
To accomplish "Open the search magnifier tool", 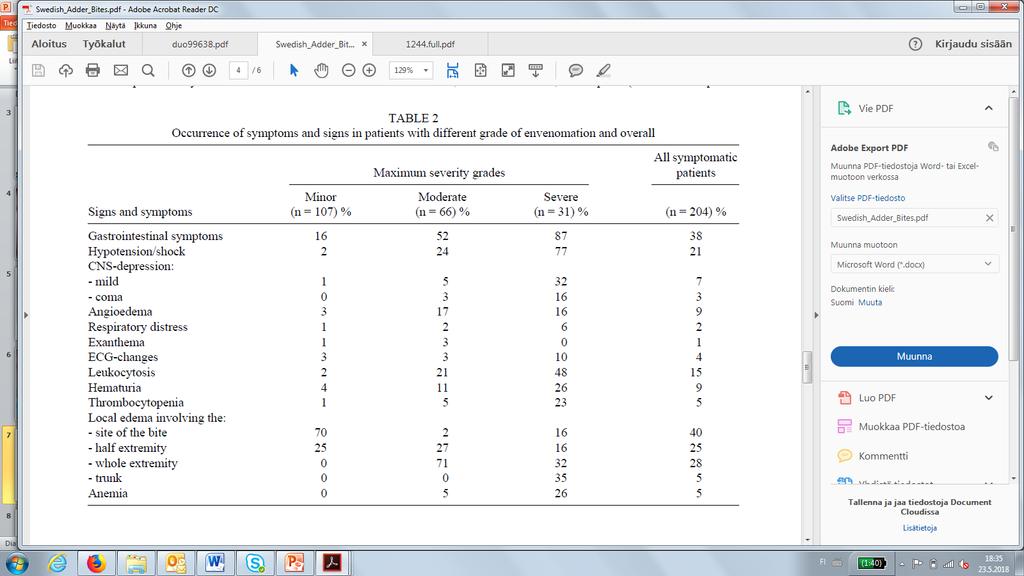I will point(148,71).
